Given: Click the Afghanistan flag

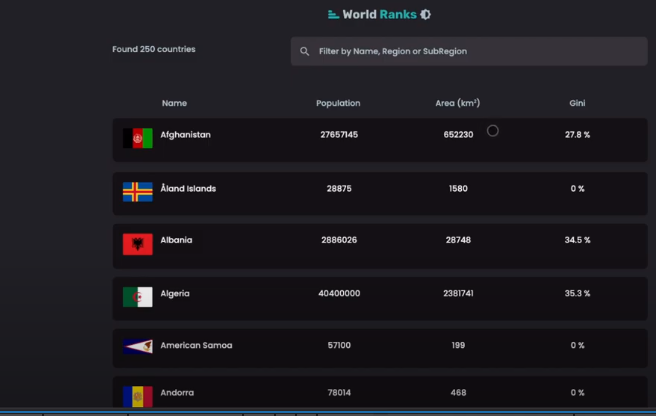Looking at the screenshot, I should click(x=138, y=138).
